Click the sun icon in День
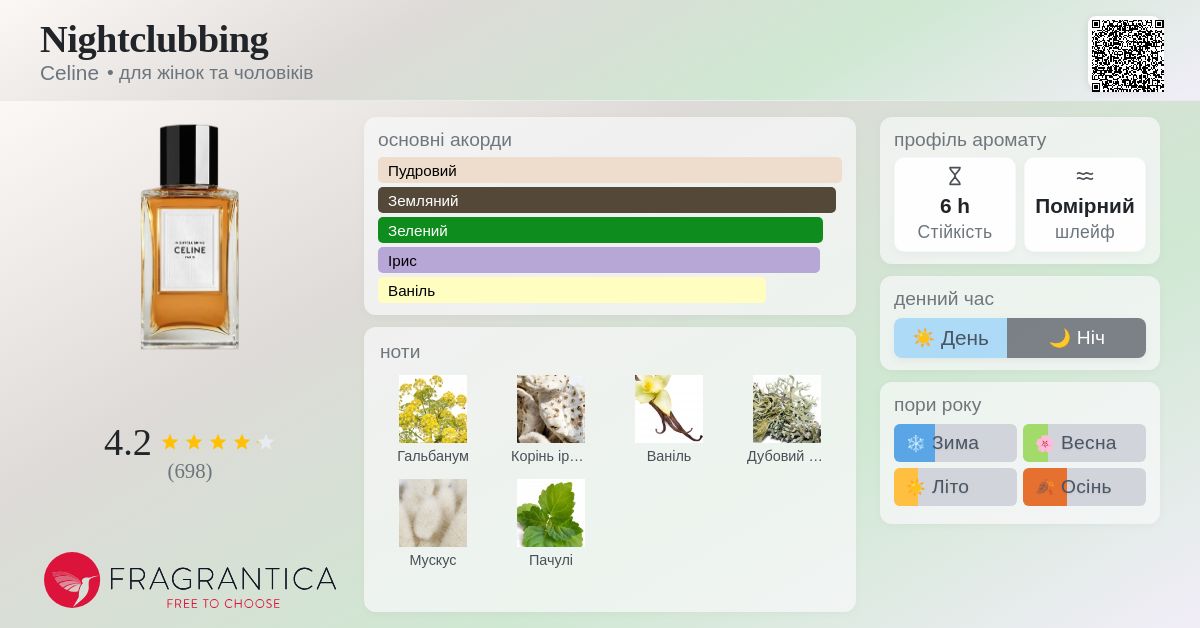The image size is (1200, 628). pos(923,338)
